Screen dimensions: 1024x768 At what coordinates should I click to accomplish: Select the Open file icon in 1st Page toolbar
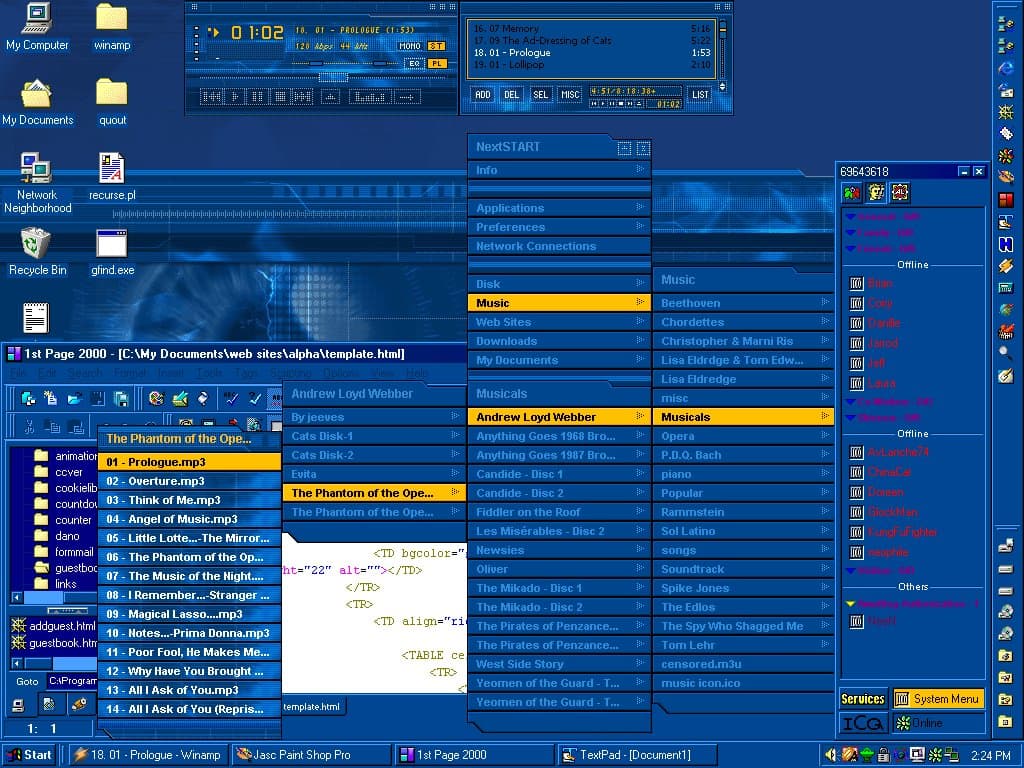[x=73, y=396]
